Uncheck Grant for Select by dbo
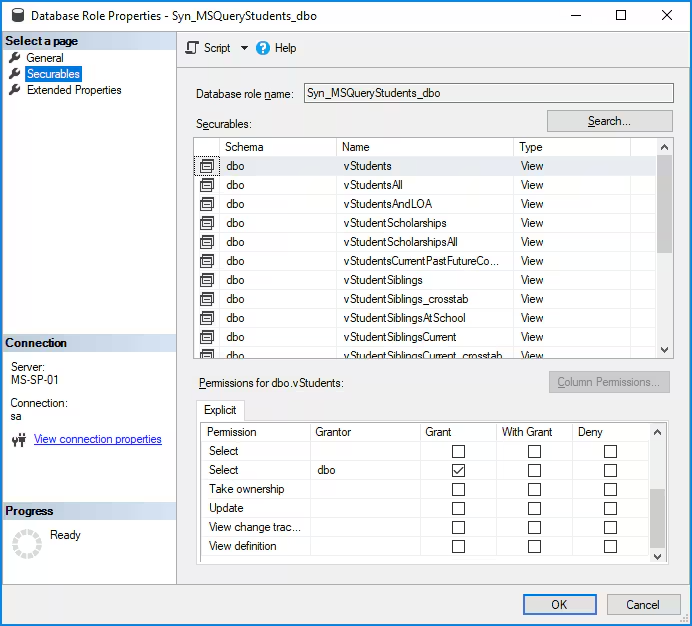The image size is (692, 626). (x=458, y=470)
